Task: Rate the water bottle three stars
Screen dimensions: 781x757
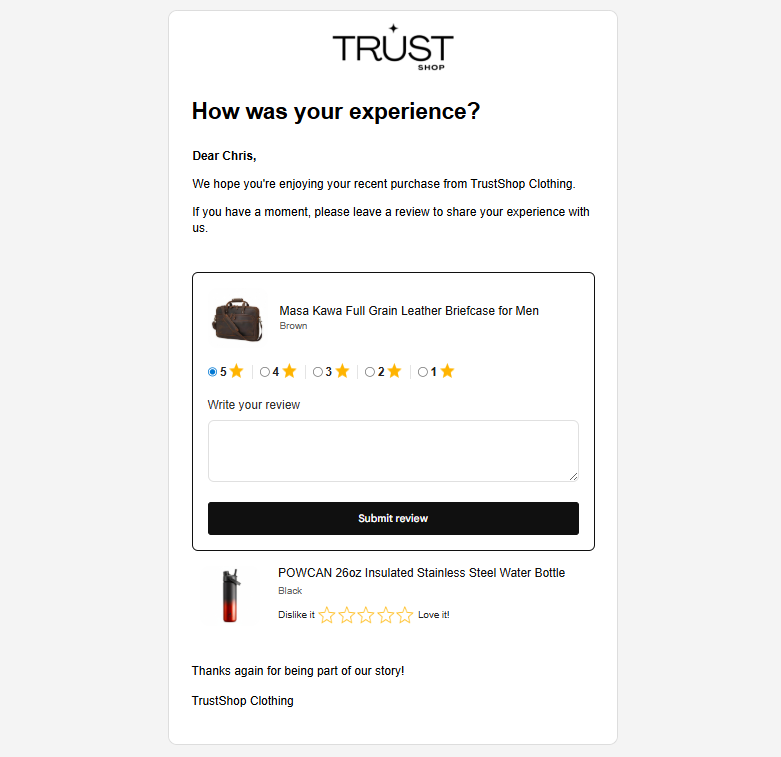Action: coord(366,615)
